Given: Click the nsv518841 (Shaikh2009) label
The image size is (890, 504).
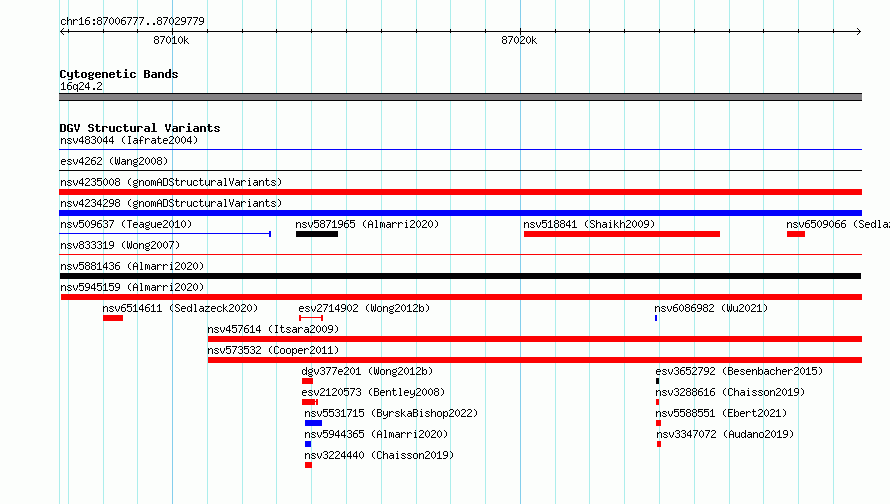Looking at the screenshot, I should (589, 224).
